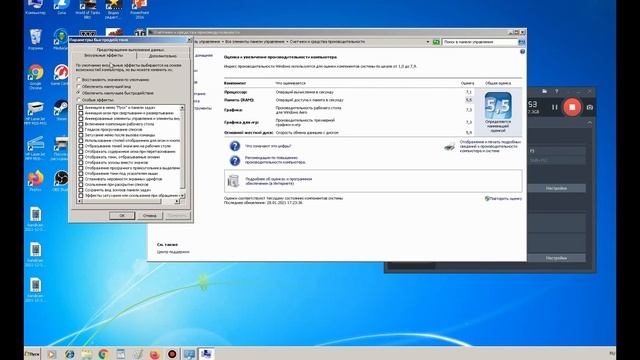This screenshot has width=640, height=360.
Task: Click the 5,5 overall score badge
Action: click(x=498, y=106)
